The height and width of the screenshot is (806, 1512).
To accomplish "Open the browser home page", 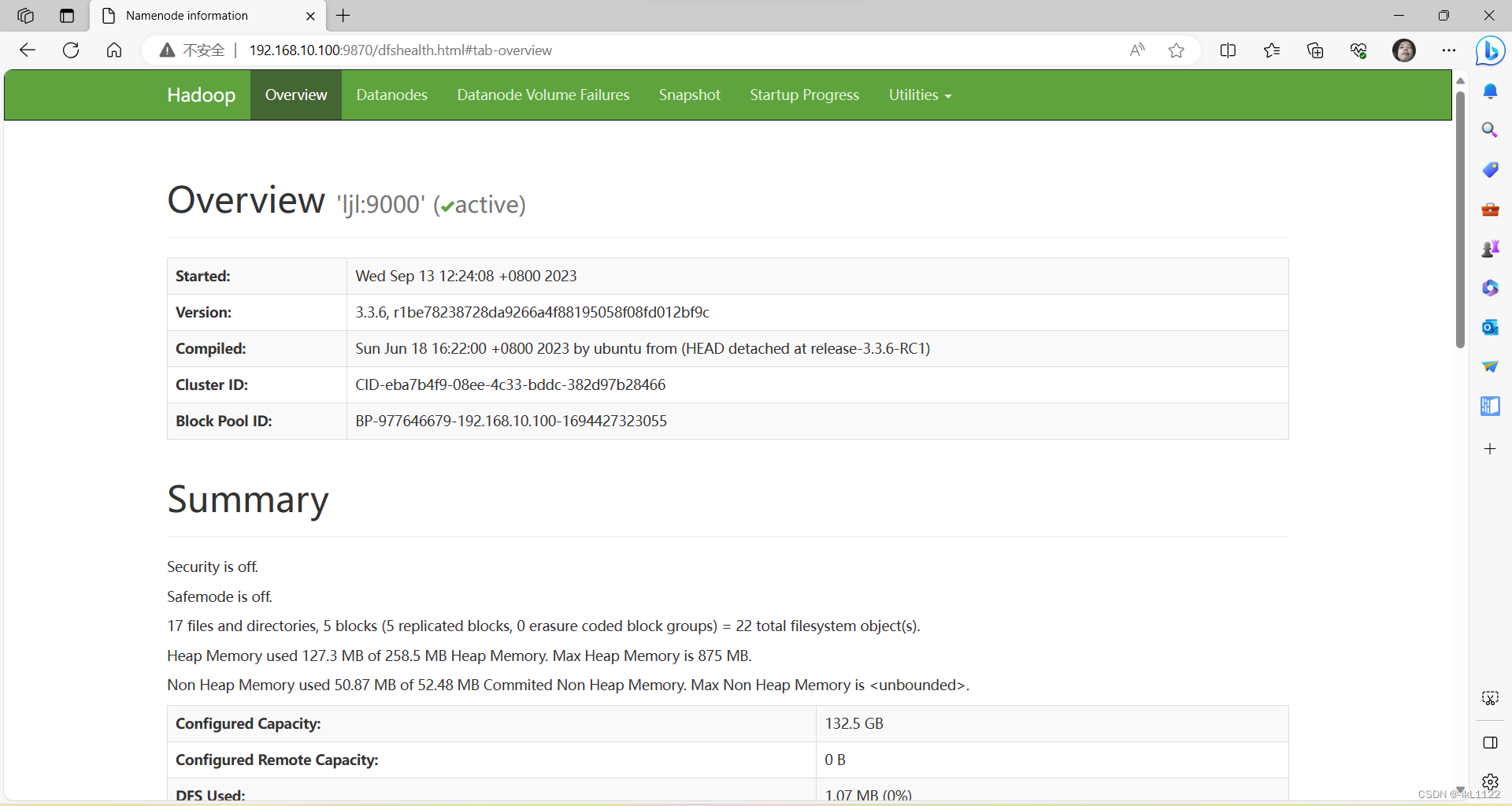I will 114,50.
